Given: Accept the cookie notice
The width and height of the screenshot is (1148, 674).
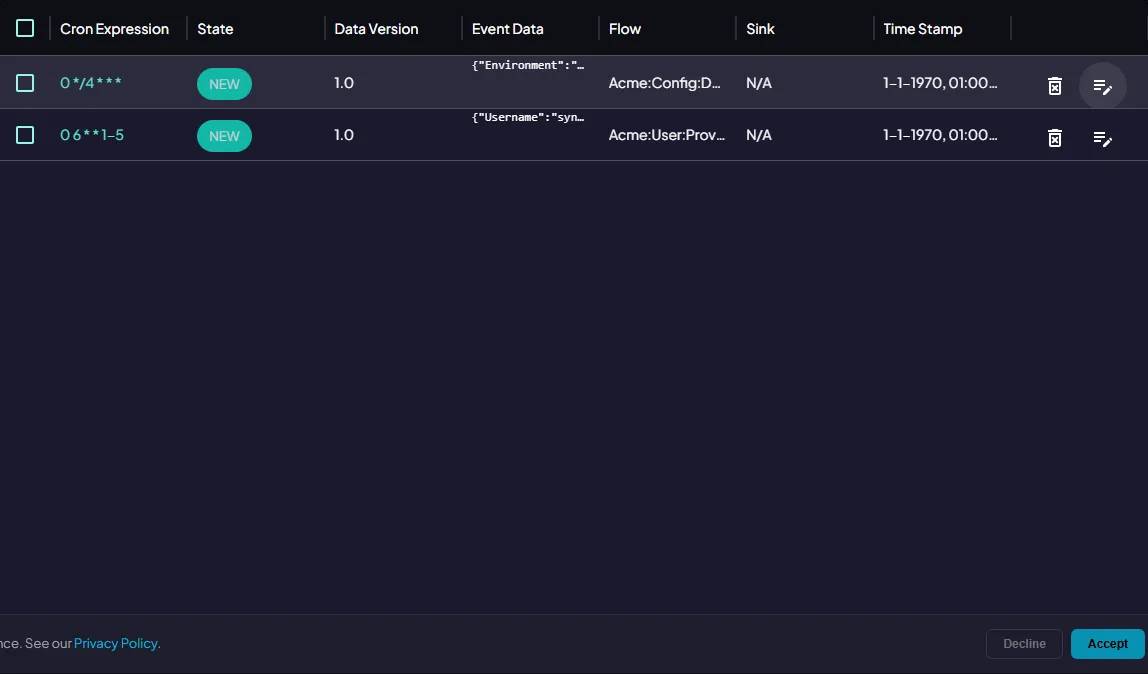Looking at the screenshot, I should coord(1108,644).
